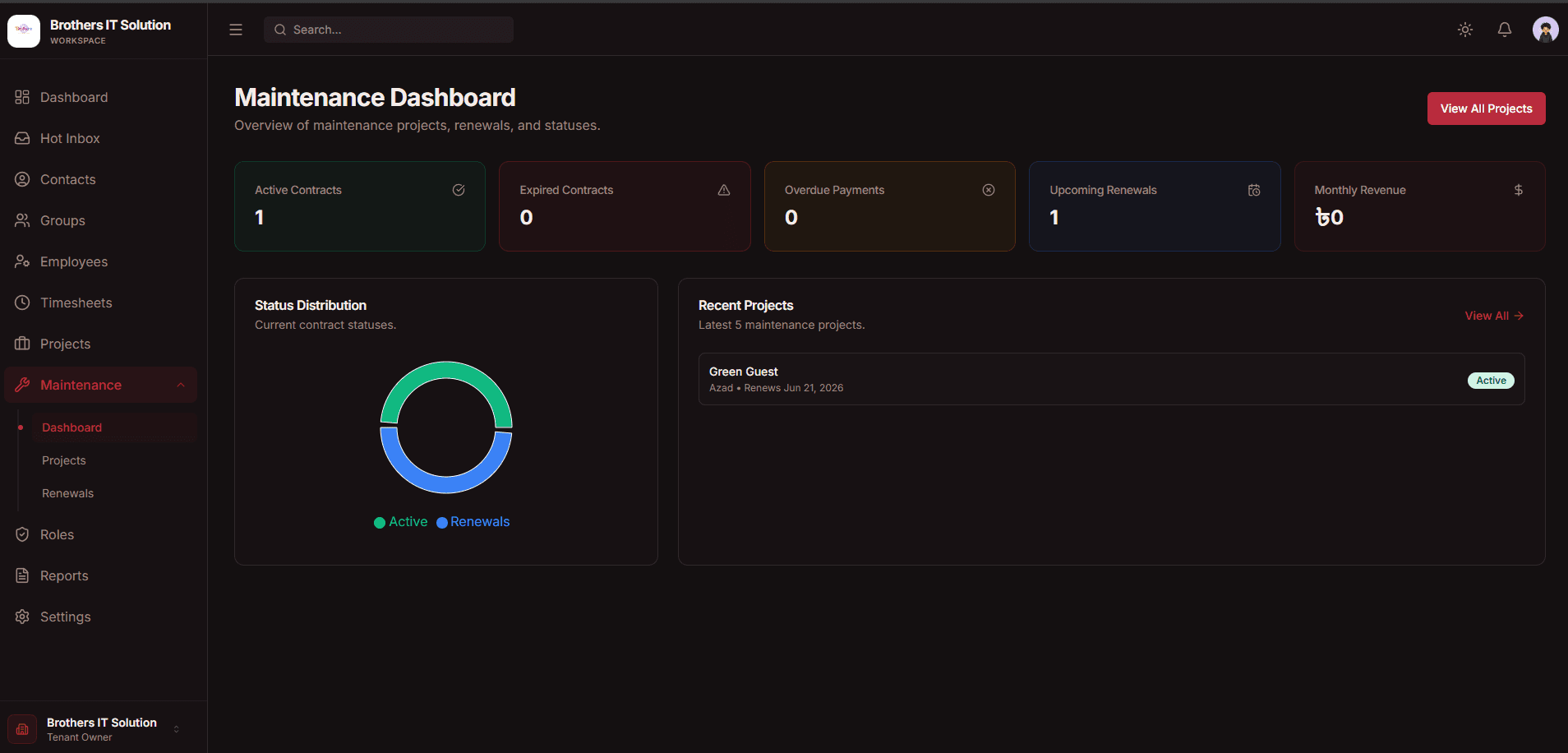Viewport: 1568px width, 753px height.
Task: Click the blue Renewals legend swatch
Action: coord(442,523)
